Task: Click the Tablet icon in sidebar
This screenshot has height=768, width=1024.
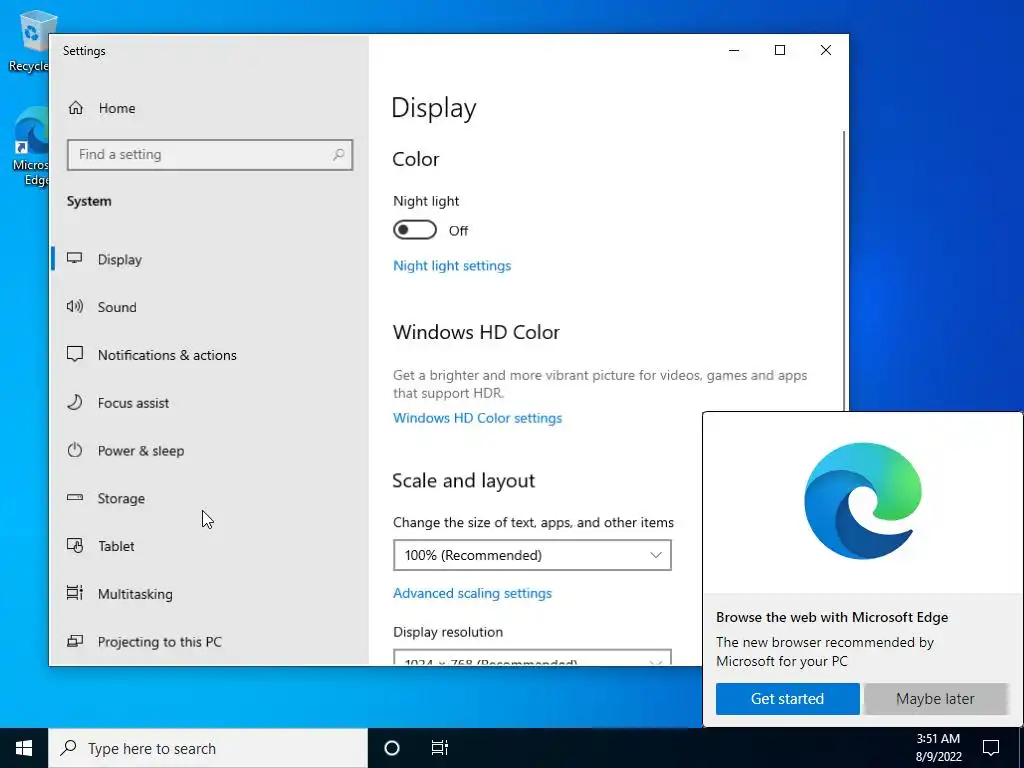Action: point(75,545)
